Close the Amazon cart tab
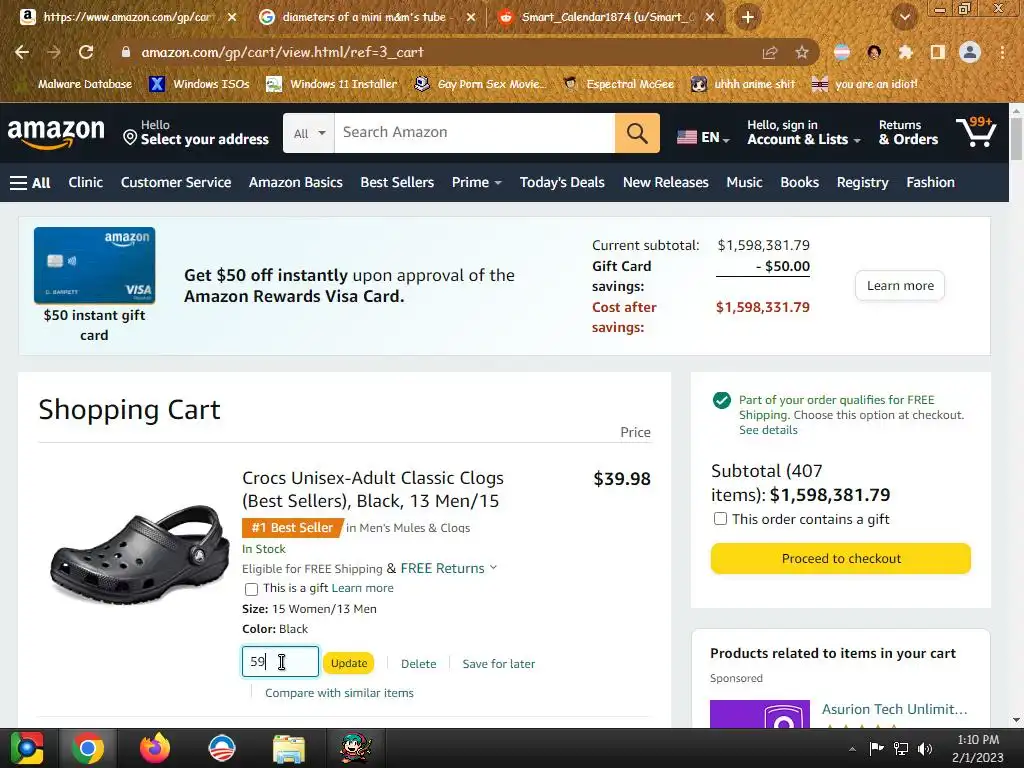This screenshot has width=1024, height=768. click(232, 18)
